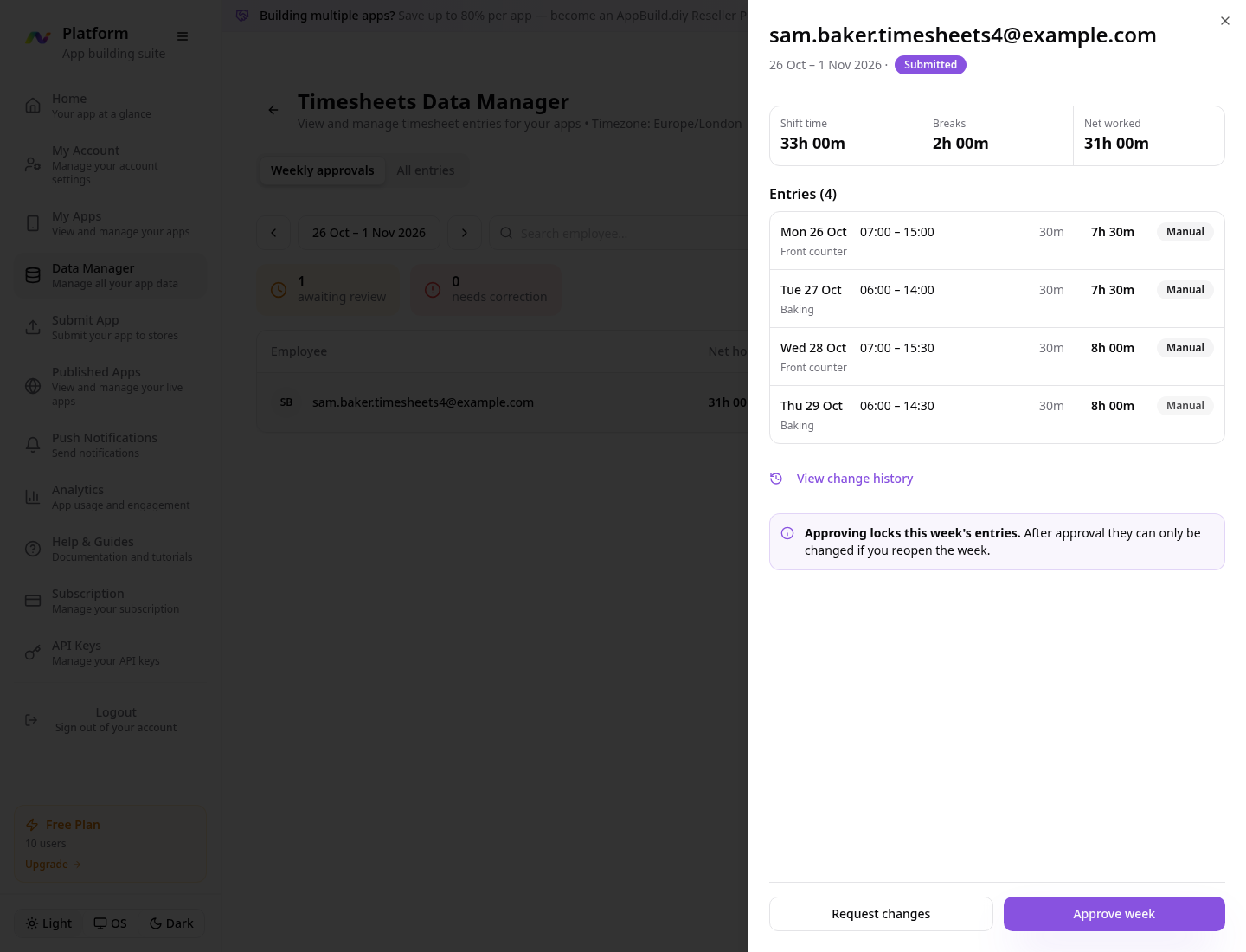Go back with the arrow beside Timesheets title
1246x952 pixels.
(273, 110)
